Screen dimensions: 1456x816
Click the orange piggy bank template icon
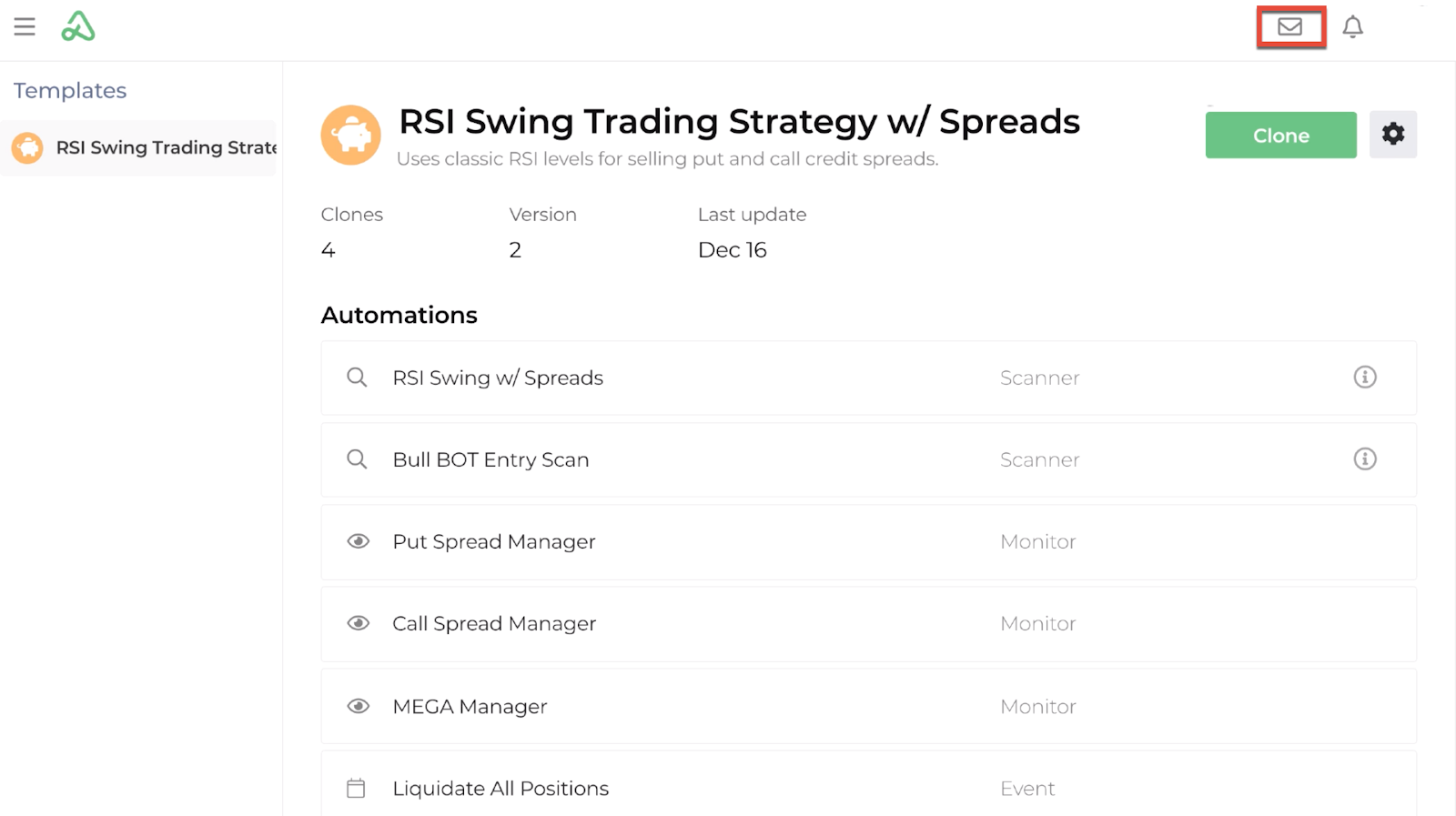coord(350,135)
